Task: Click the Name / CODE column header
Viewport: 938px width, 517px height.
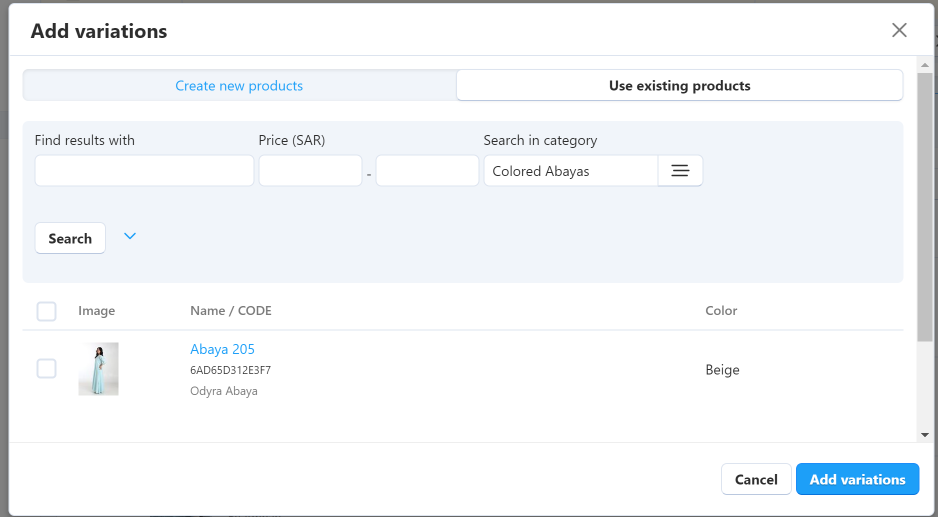Action: 231,311
